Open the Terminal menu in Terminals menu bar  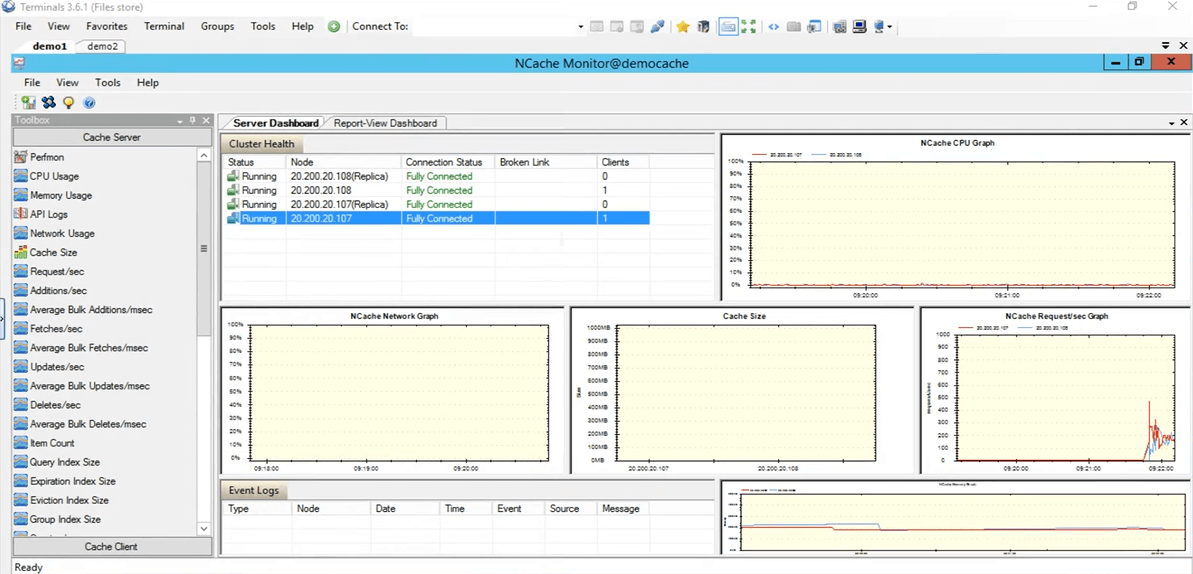click(x=164, y=26)
